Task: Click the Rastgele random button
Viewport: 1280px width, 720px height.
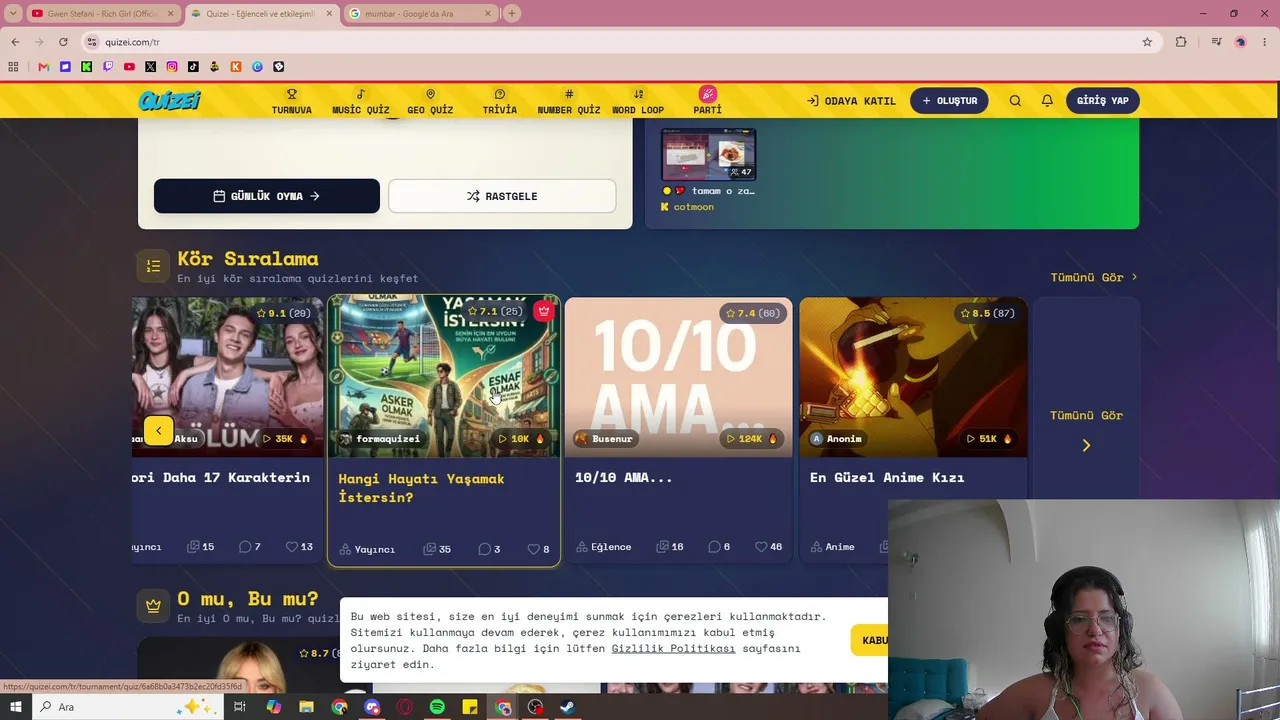Action: [x=502, y=196]
